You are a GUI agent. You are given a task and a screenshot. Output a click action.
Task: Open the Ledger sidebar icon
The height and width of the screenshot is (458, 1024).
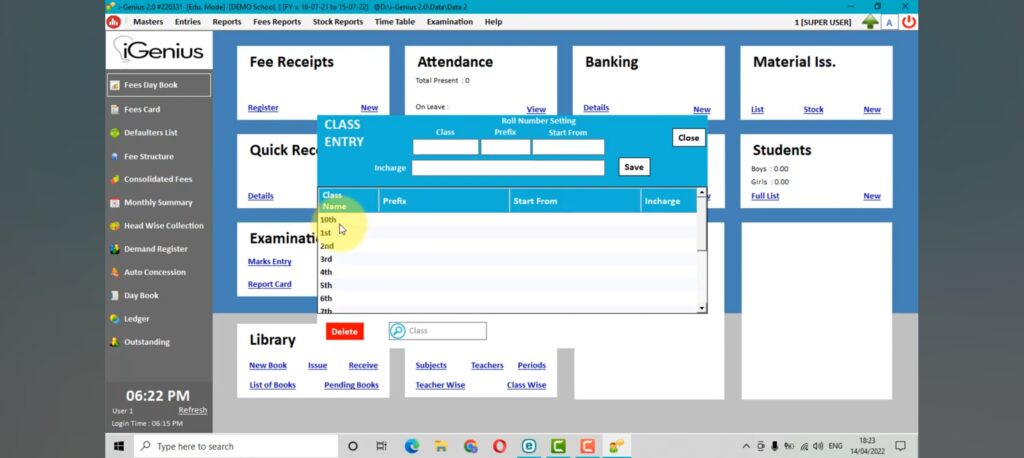coord(115,319)
